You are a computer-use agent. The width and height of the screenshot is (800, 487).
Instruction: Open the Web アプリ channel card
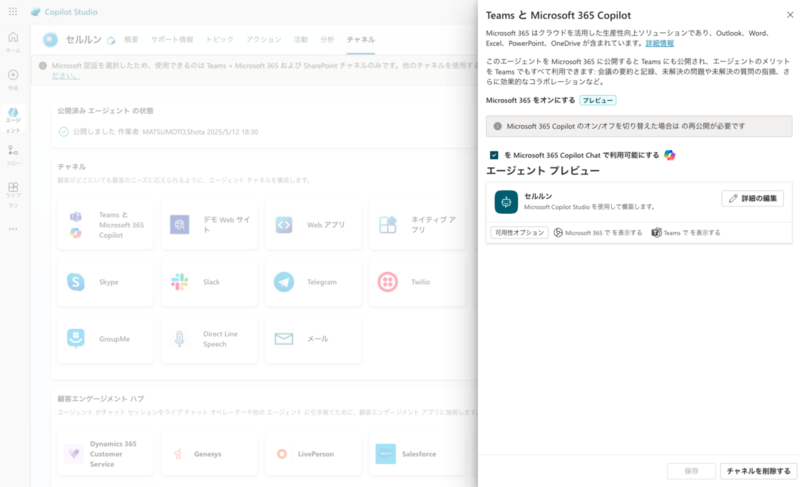click(313, 225)
